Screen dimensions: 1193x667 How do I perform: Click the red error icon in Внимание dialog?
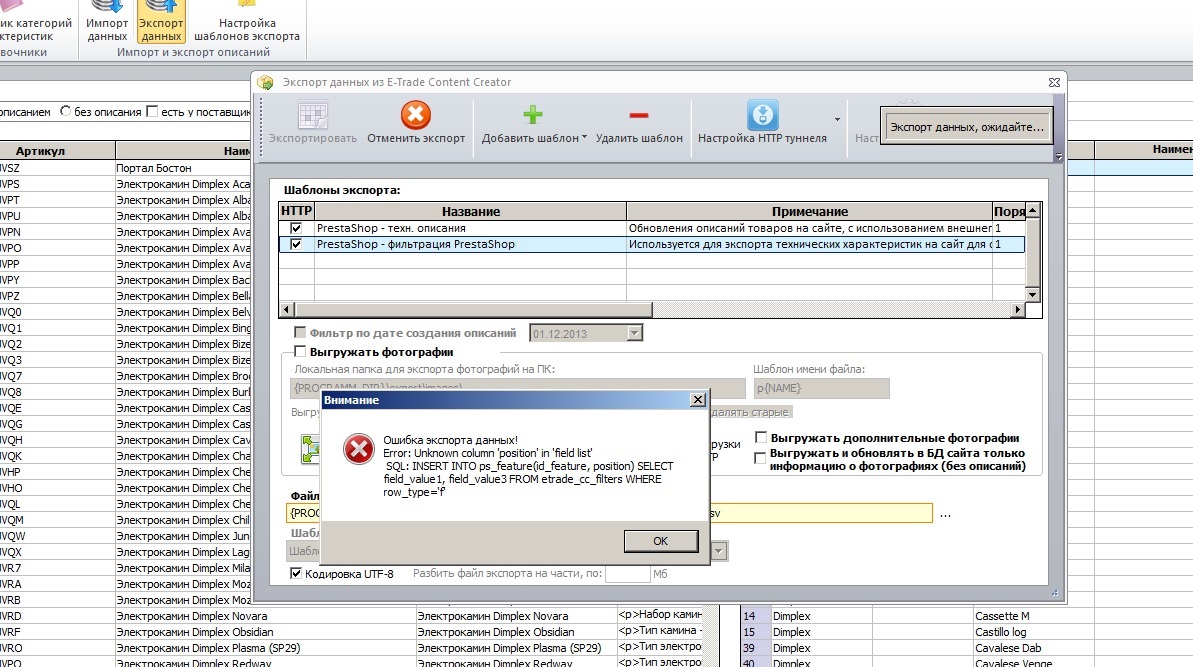(358, 449)
